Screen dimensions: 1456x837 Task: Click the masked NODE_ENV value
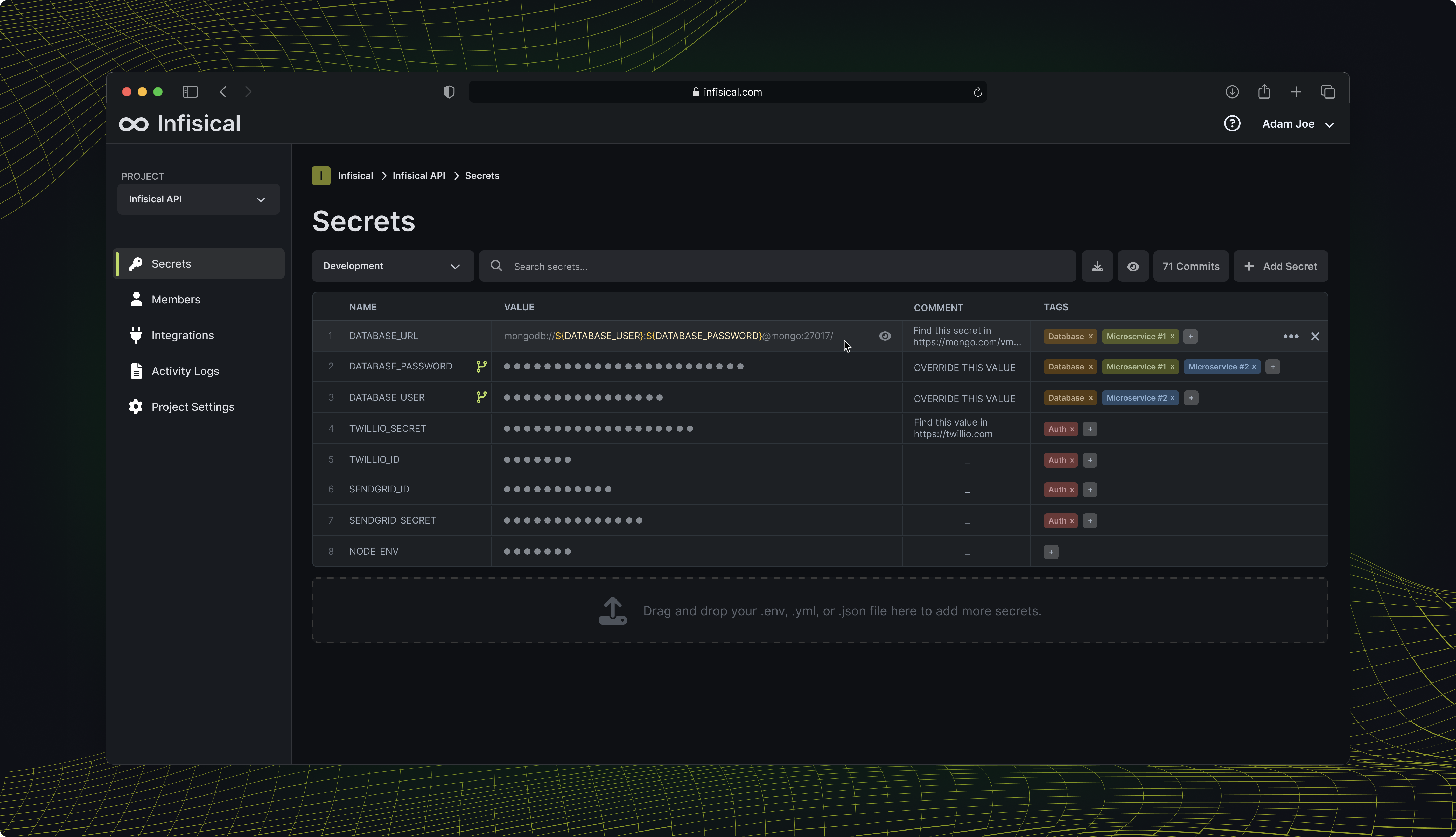537,551
